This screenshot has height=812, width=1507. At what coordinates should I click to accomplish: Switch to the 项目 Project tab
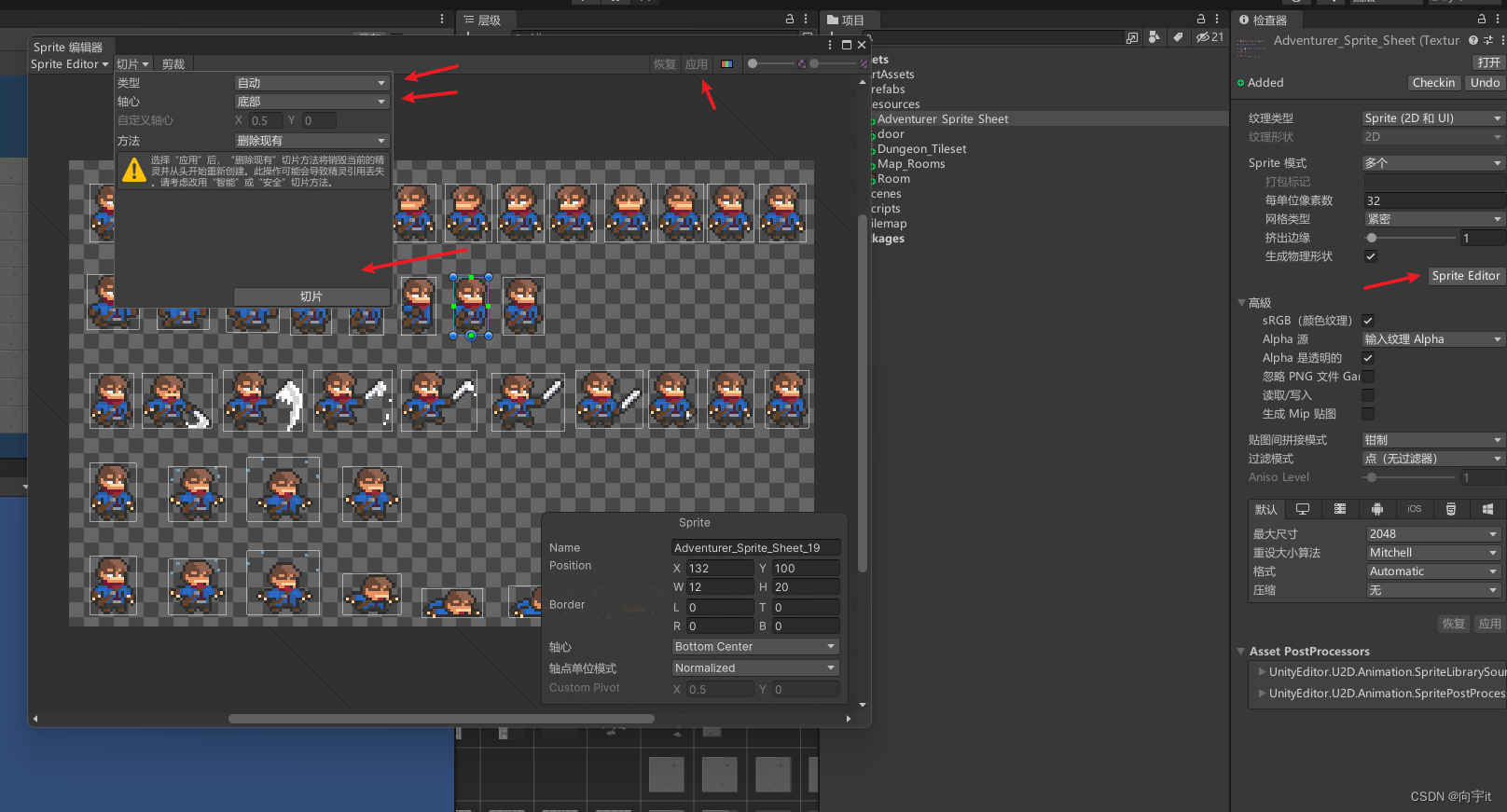(847, 20)
